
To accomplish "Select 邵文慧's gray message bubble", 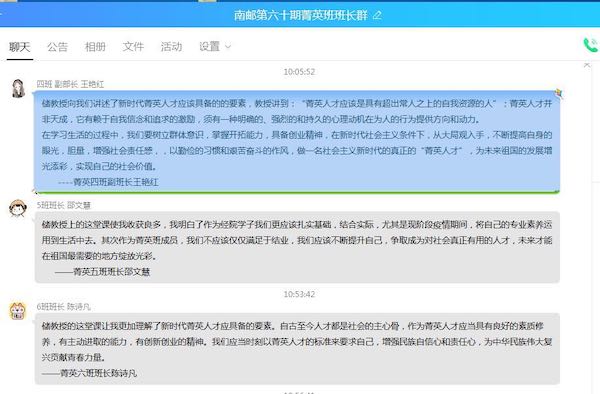I will click(297, 247).
